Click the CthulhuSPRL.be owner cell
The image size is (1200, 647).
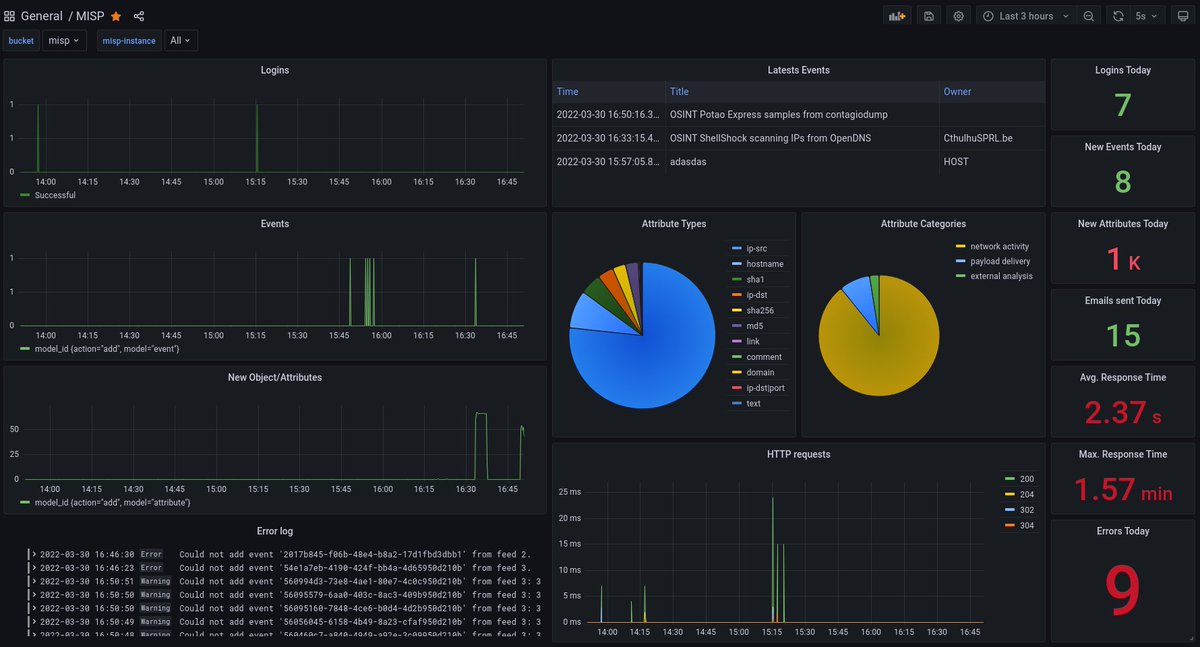coord(978,138)
